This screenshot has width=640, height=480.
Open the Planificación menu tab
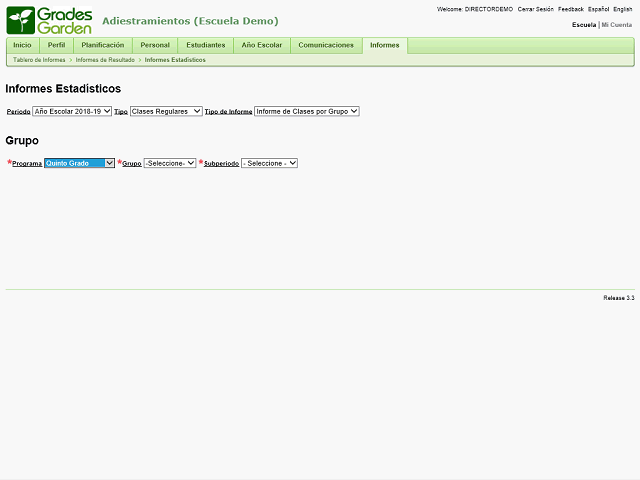[x=102, y=45]
